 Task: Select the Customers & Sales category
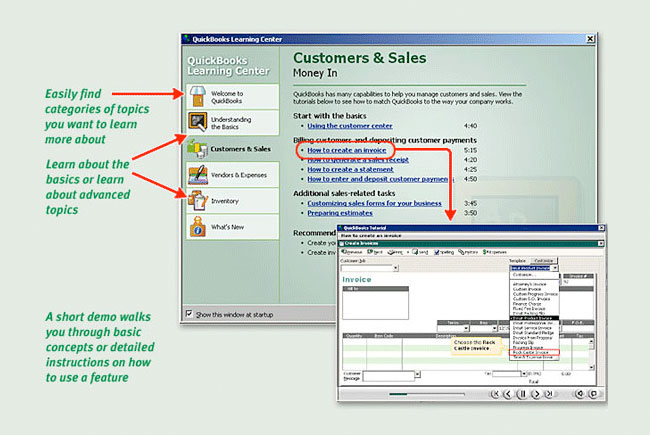[233, 149]
